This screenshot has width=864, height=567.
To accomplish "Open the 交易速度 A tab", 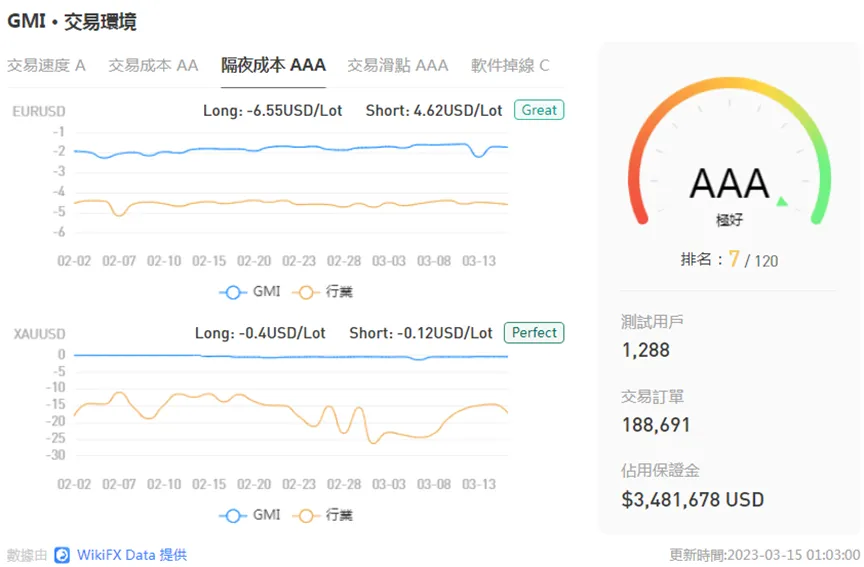I will [46, 65].
